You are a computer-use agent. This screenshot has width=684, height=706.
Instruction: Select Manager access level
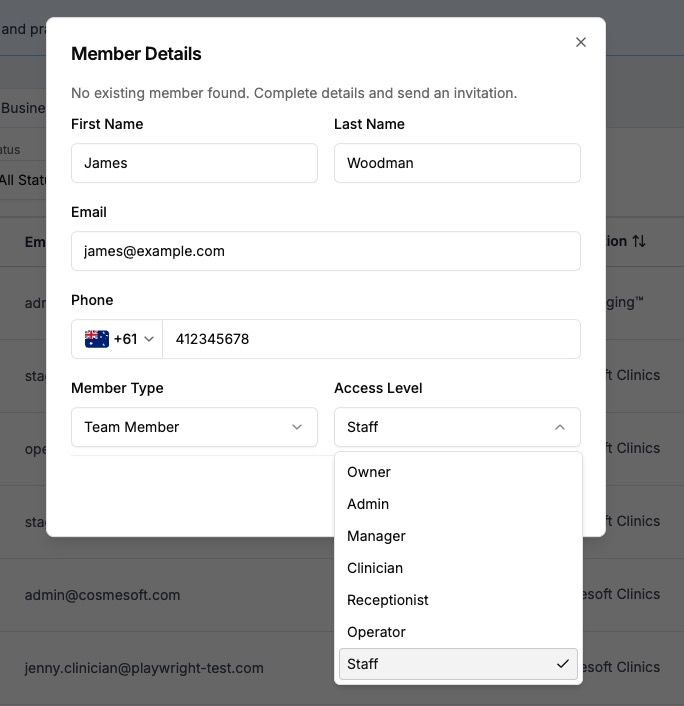coord(458,536)
